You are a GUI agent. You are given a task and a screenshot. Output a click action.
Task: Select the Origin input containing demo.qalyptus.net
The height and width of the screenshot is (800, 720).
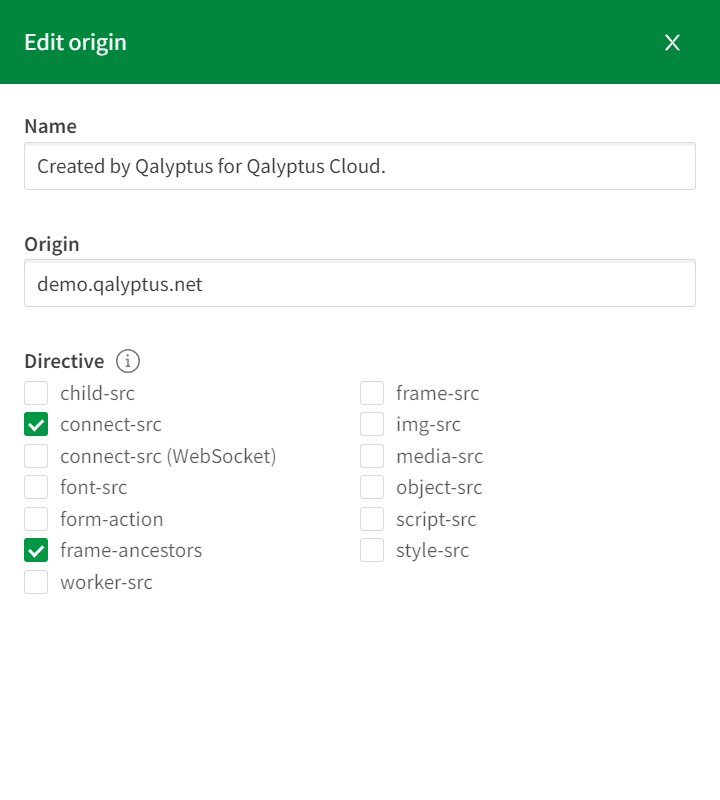click(360, 283)
